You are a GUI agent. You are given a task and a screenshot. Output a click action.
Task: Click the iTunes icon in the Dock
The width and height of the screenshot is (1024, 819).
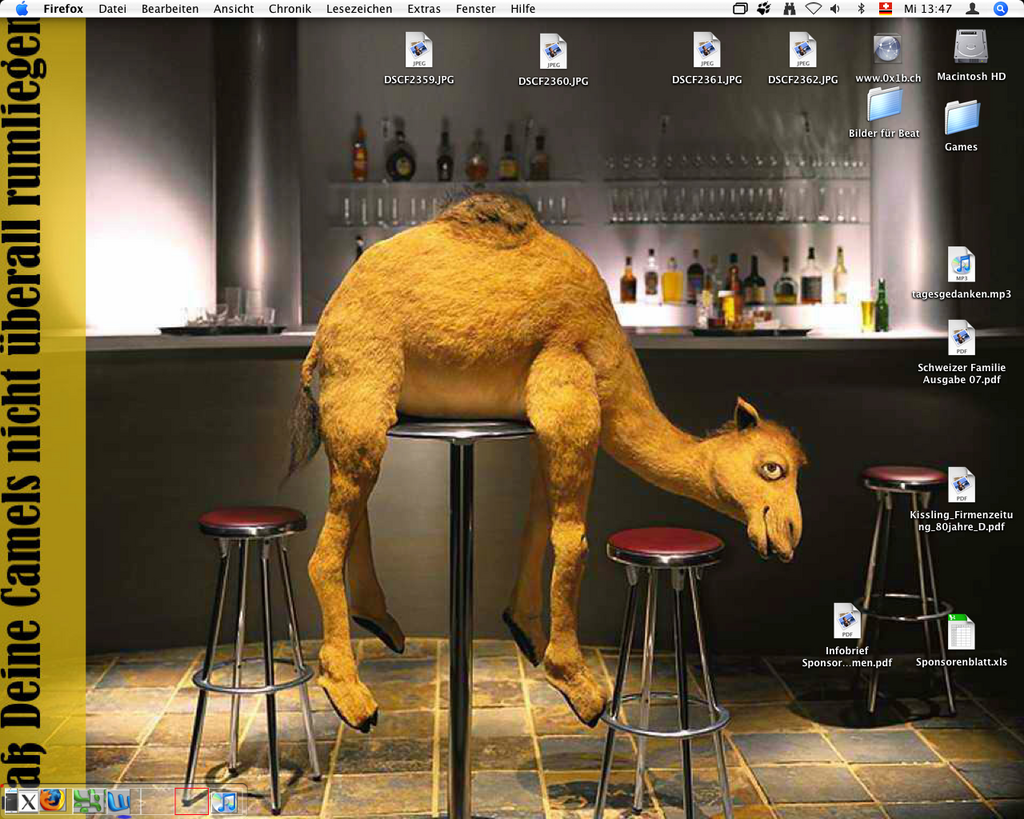(x=224, y=801)
